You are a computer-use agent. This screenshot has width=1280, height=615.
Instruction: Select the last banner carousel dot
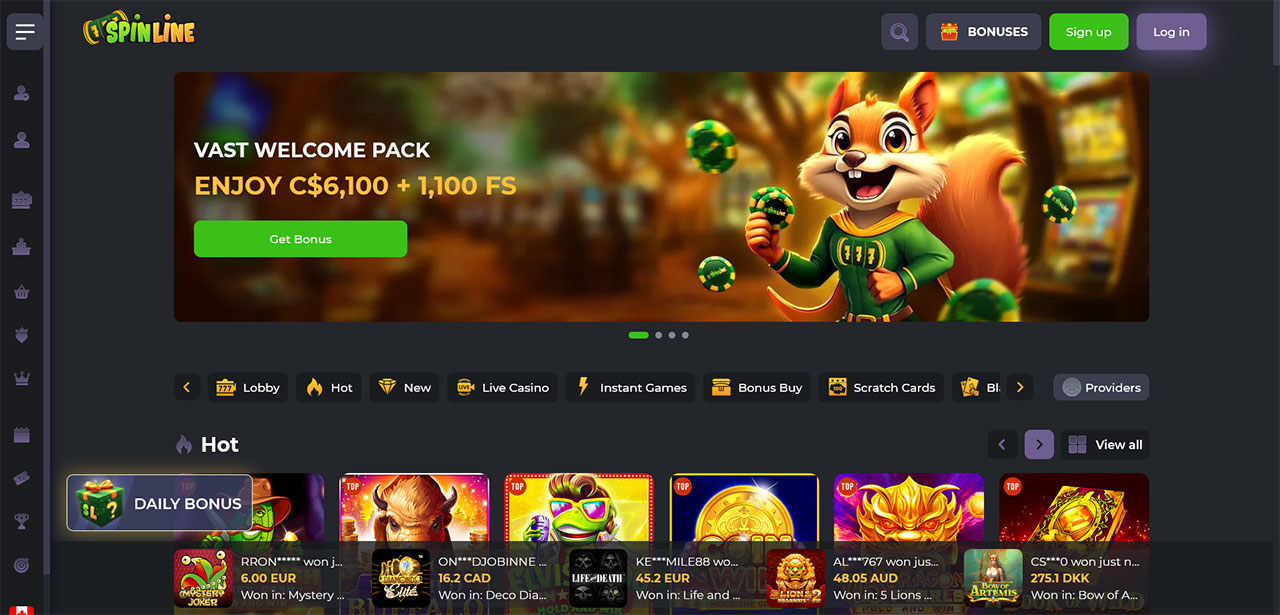tap(685, 335)
